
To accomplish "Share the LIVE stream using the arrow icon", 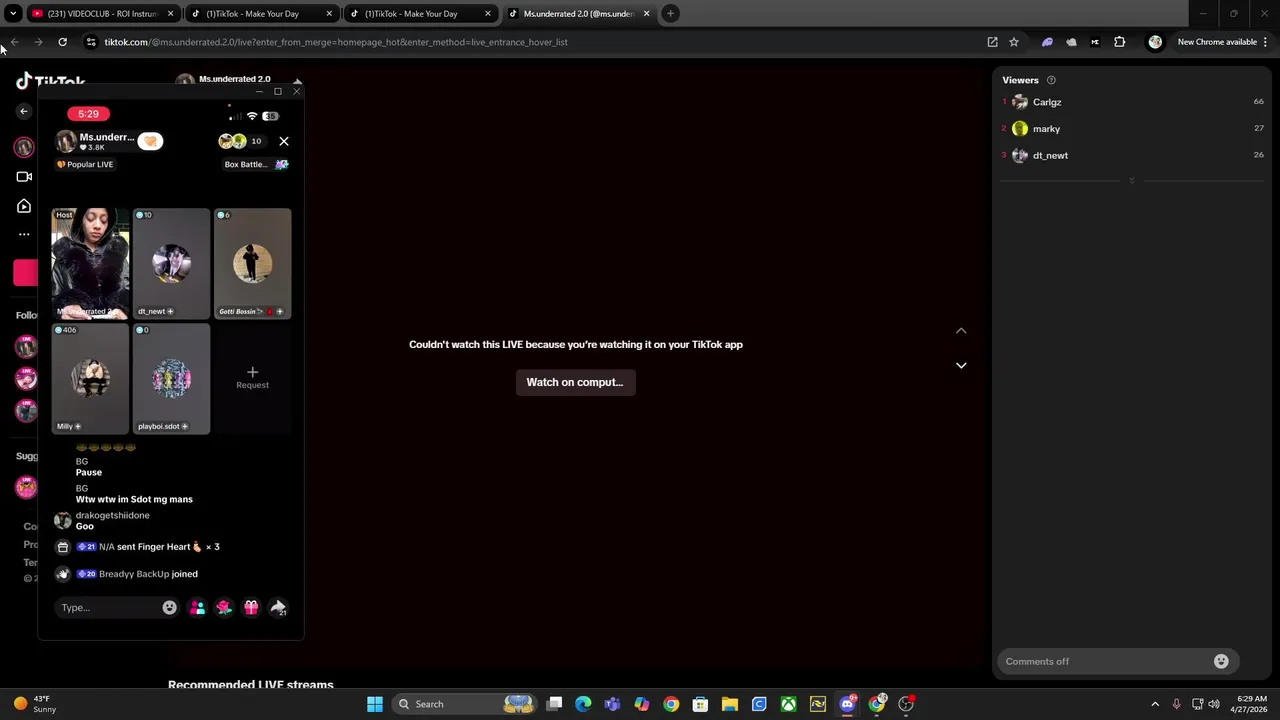I will pyautogui.click(x=278, y=607).
